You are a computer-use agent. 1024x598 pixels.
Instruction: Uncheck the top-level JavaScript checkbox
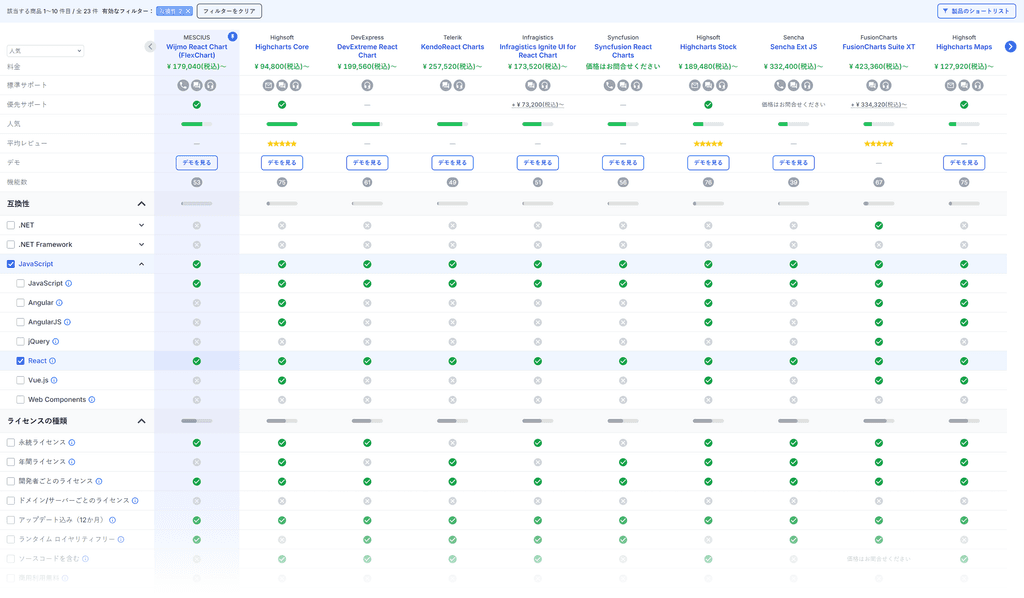[10, 264]
